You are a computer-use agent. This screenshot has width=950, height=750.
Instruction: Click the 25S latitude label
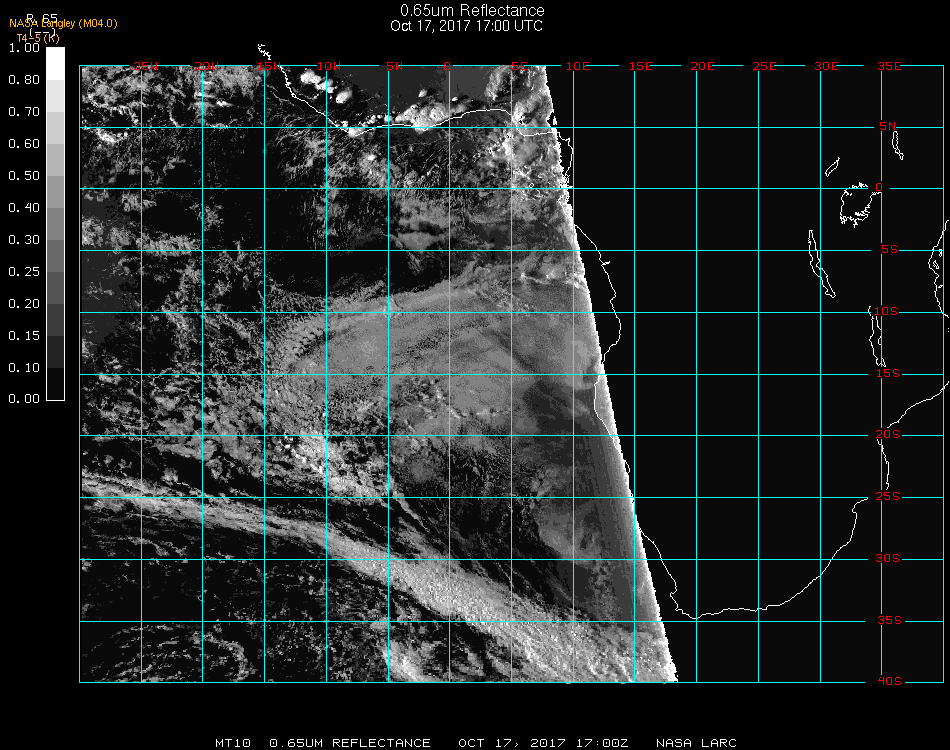(x=888, y=497)
